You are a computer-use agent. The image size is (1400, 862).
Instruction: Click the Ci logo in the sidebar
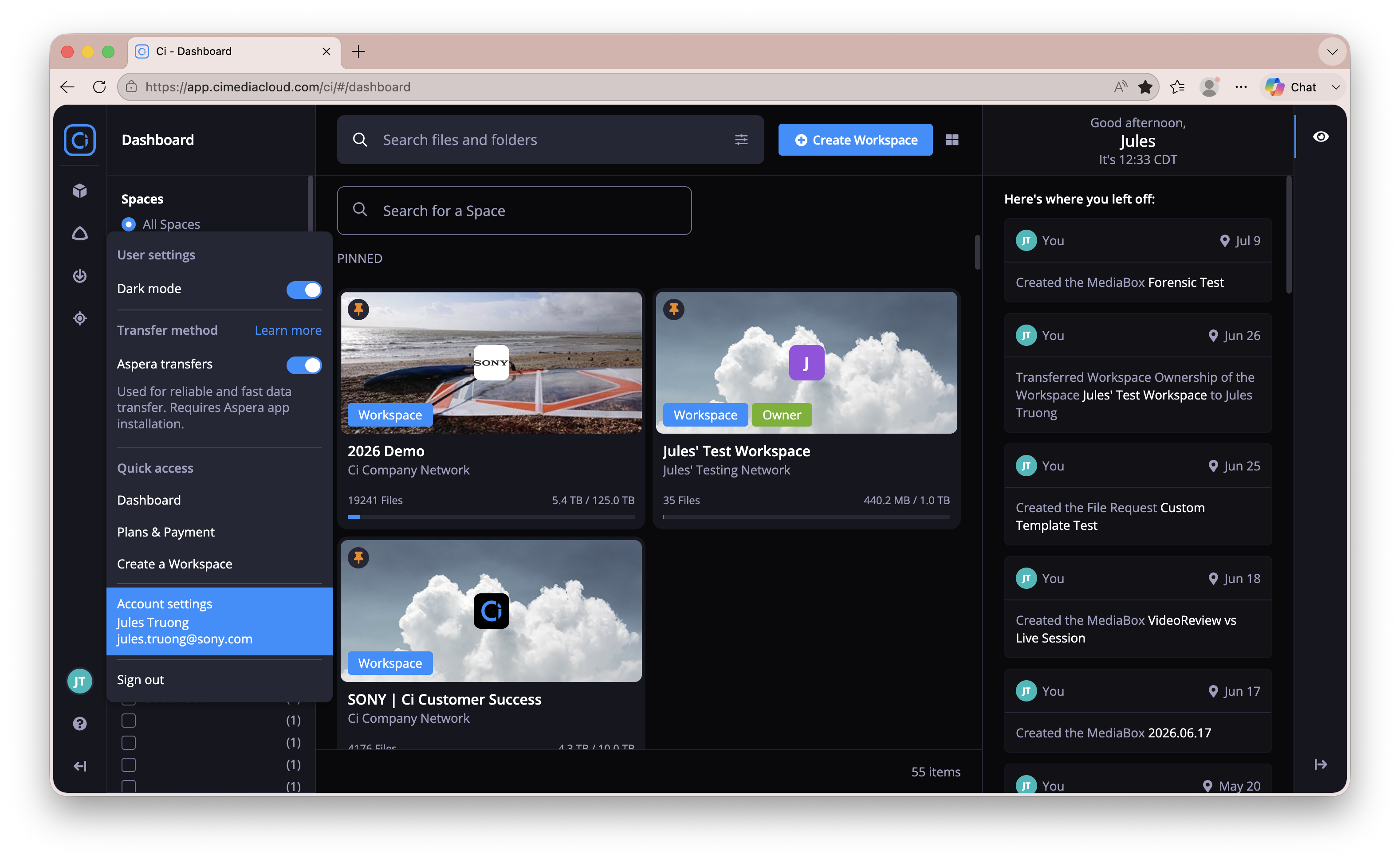tap(80, 140)
